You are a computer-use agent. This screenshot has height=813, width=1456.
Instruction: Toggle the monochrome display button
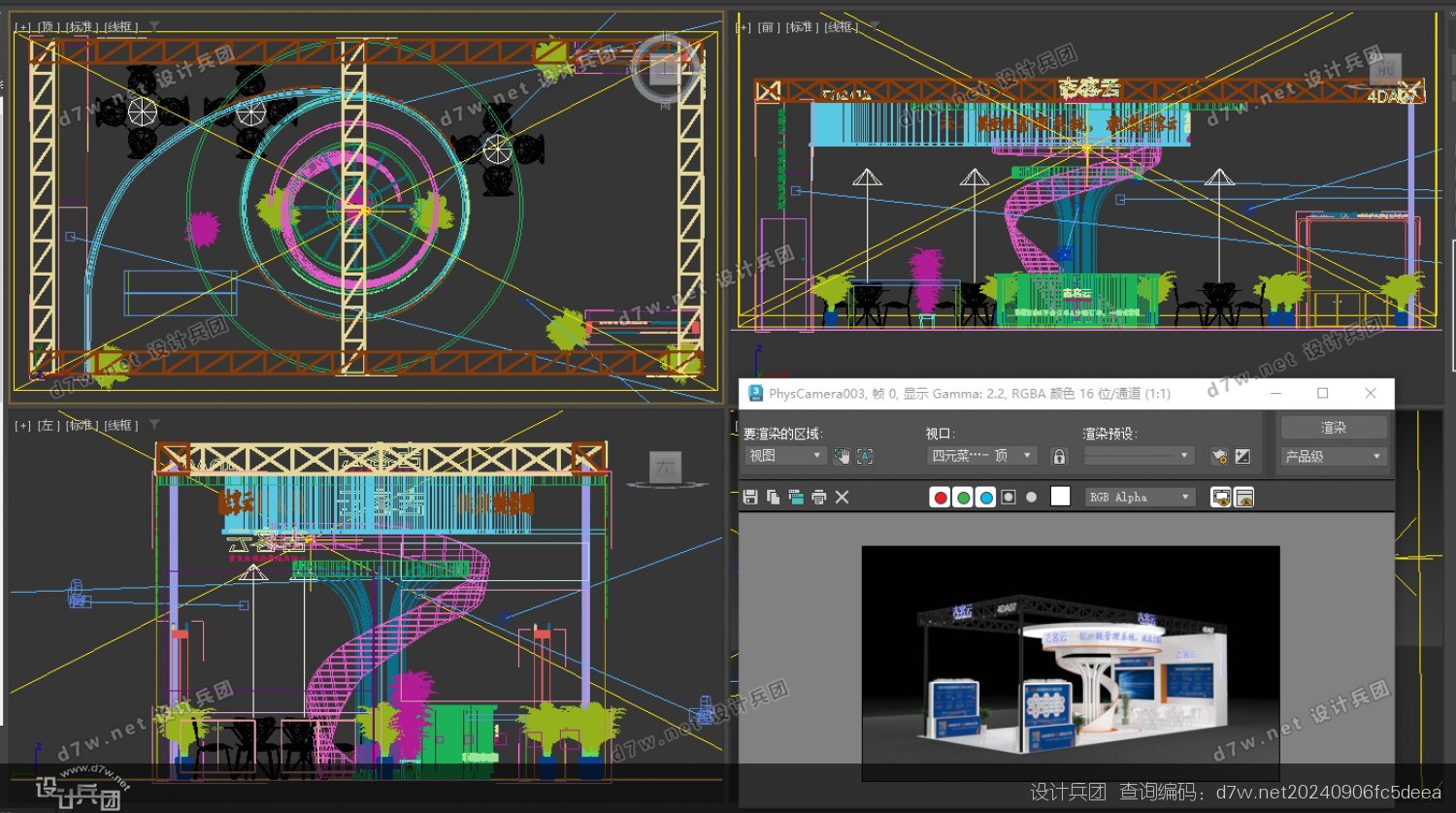[x=1031, y=497]
